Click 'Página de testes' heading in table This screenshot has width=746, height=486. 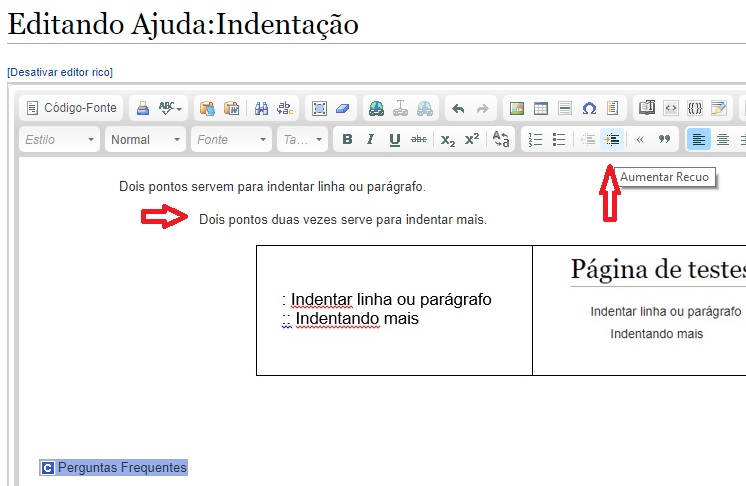point(658,269)
